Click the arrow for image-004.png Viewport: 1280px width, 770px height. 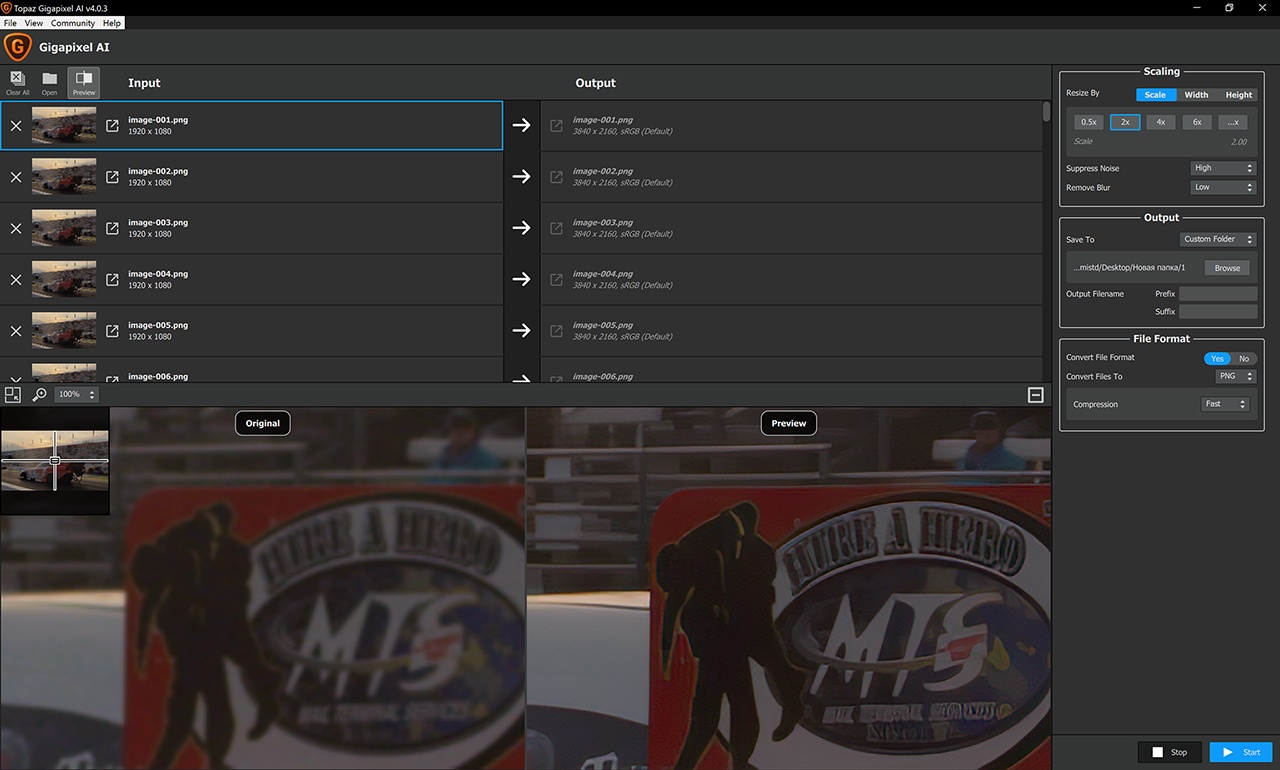tap(521, 280)
